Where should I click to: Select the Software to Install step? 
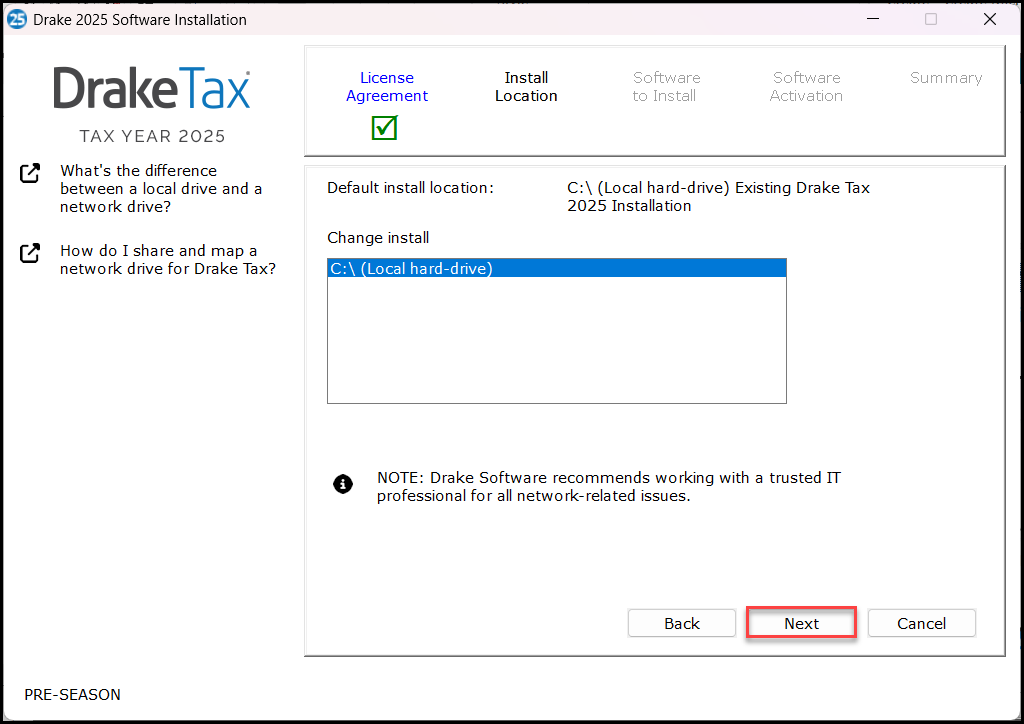tap(666, 86)
